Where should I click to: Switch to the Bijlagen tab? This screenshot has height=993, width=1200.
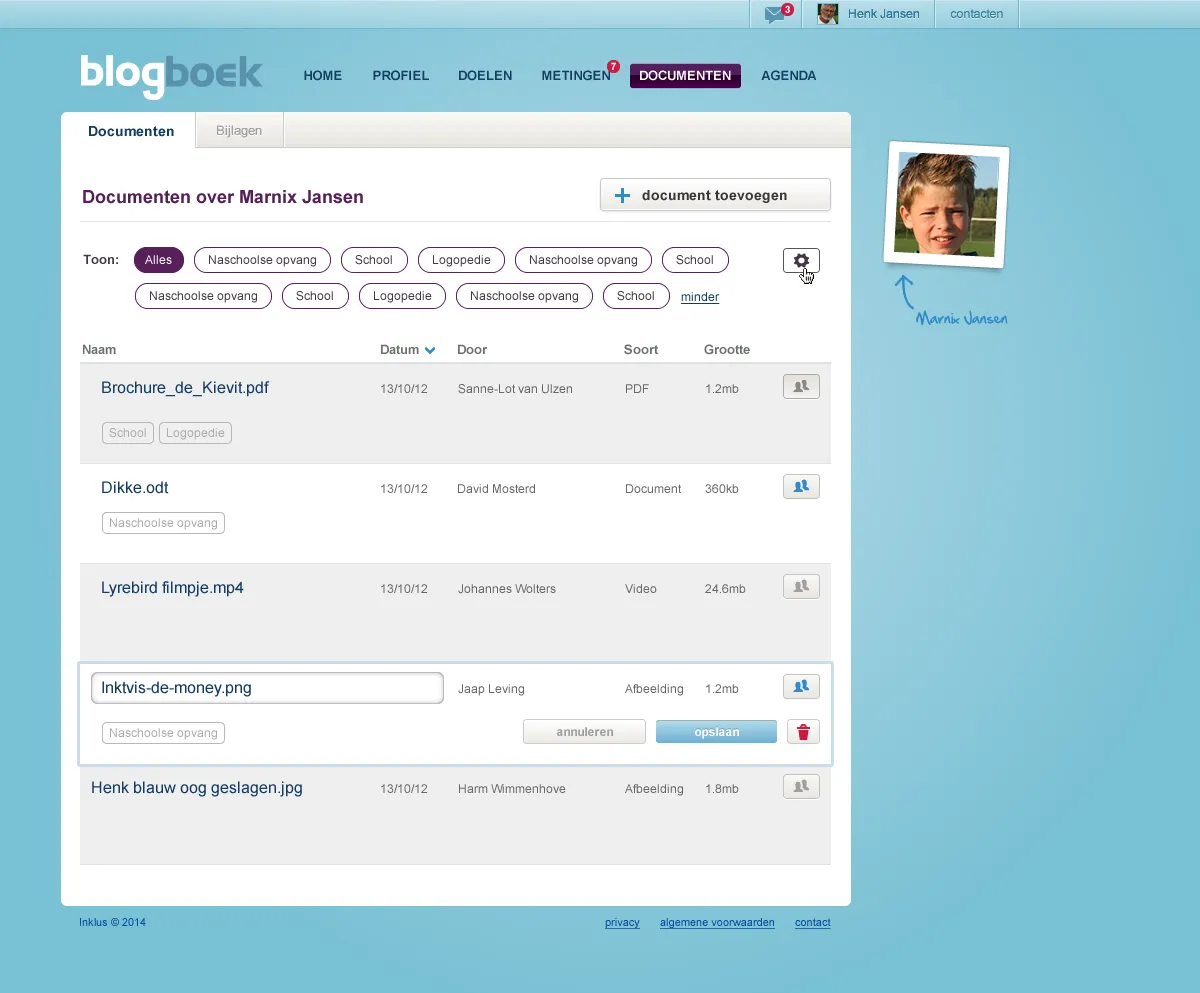238,129
